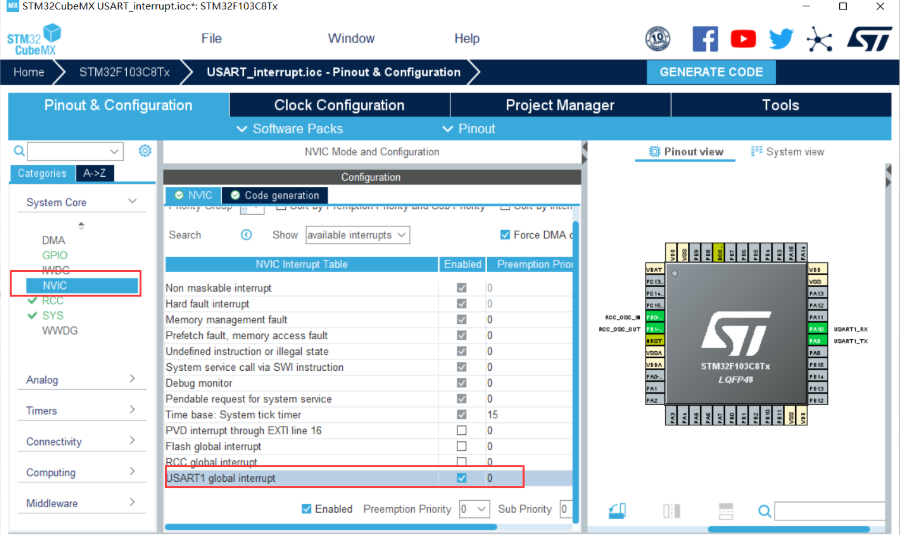Click the pinout search magnifier icon
904x535 pixels.
764,511
